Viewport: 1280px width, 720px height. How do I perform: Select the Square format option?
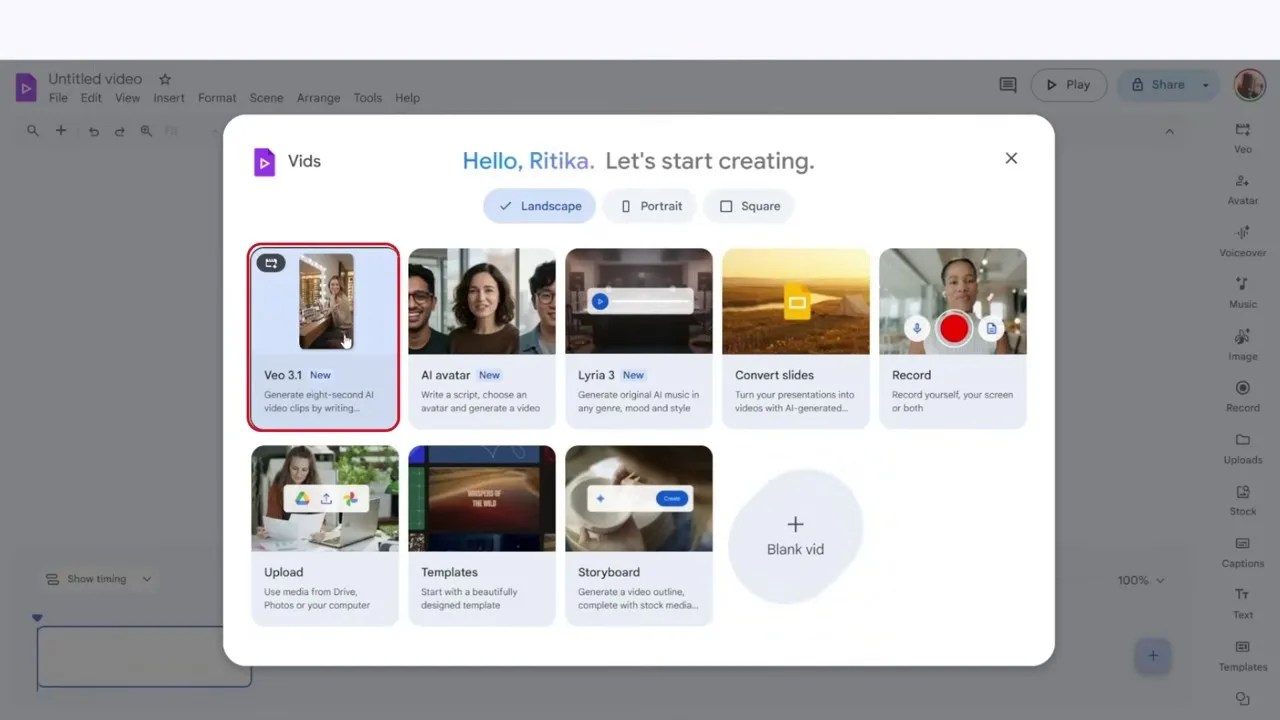(750, 206)
